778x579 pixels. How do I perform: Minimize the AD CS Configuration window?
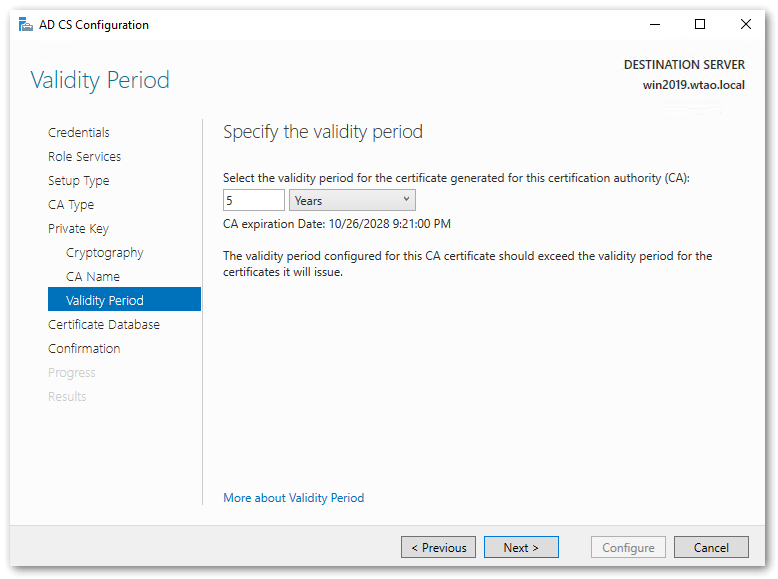[654, 25]
